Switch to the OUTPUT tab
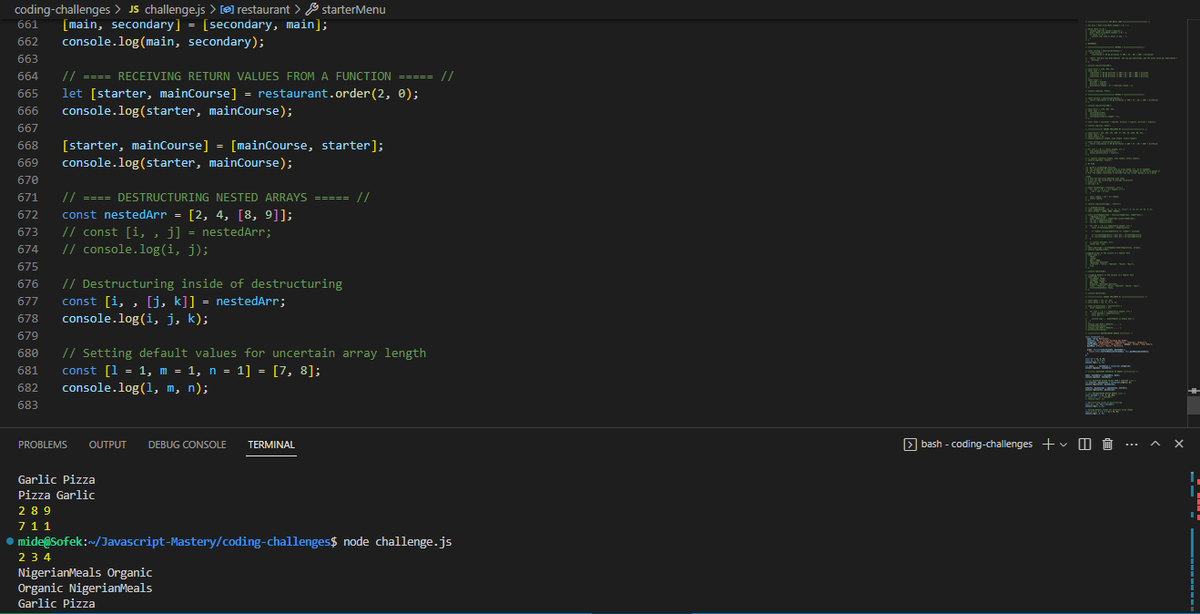 (108, 444)
